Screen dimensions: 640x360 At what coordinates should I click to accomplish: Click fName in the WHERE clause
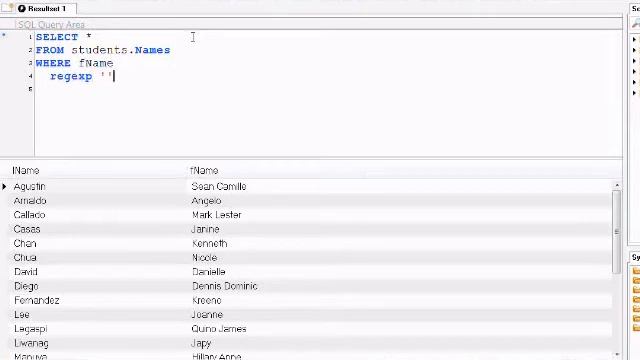tap(96, 63)
